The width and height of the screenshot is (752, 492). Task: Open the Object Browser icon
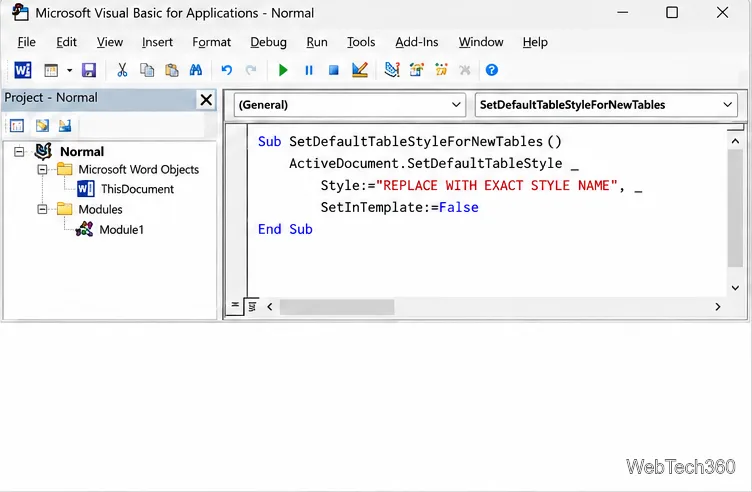(x=441, y=70)
